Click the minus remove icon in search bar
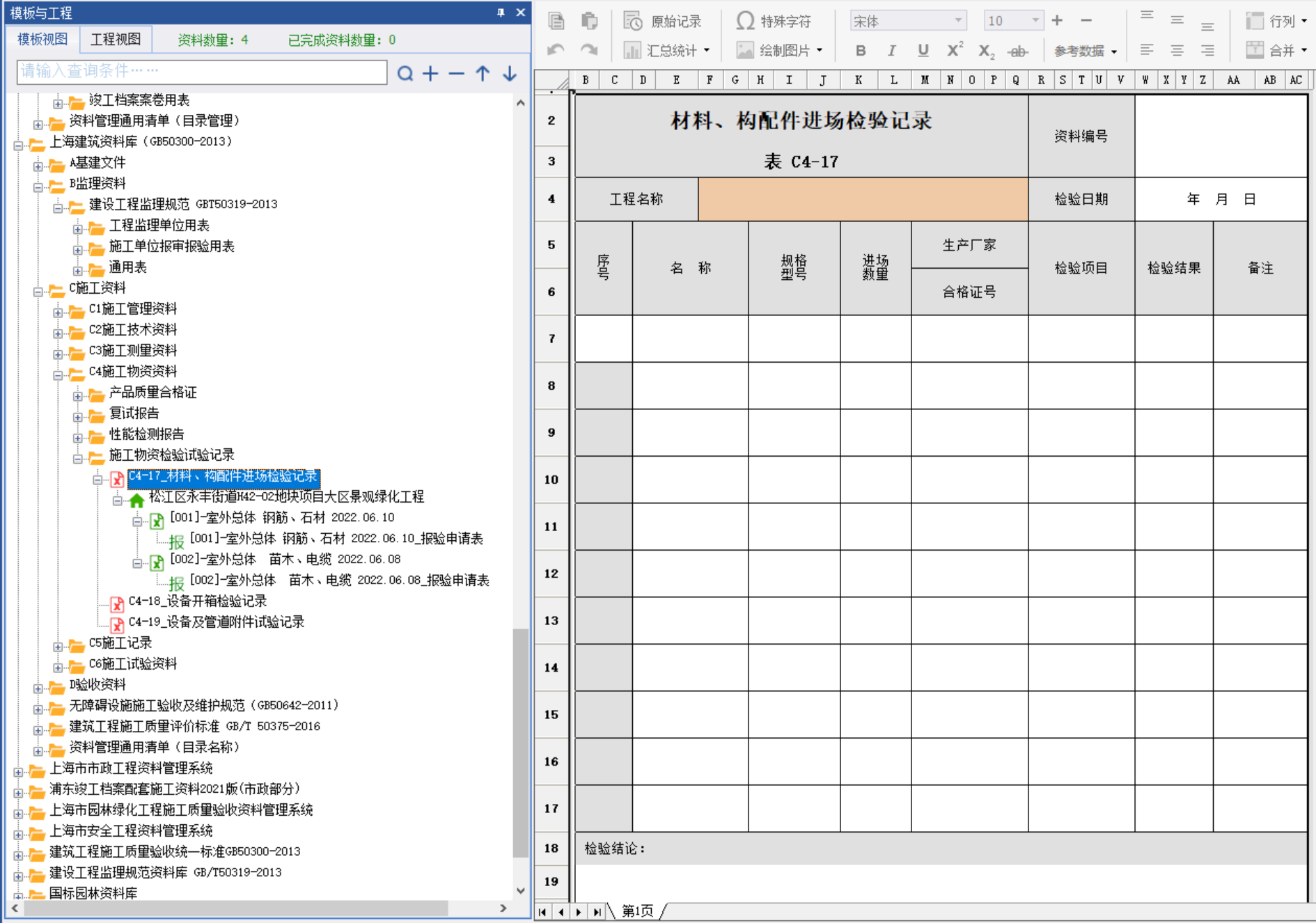1316x923 pixels. click(x=456, y=73)
